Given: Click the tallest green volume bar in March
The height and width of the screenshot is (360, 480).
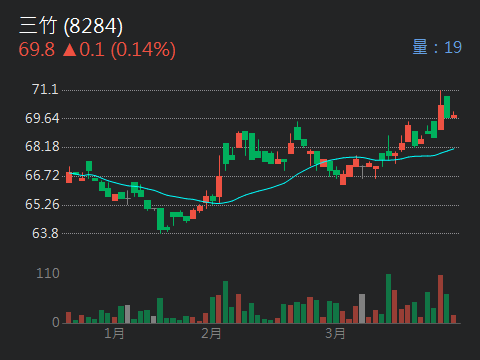Looking at the screenshot, I should pyautogui.click(x=388, y=299).
